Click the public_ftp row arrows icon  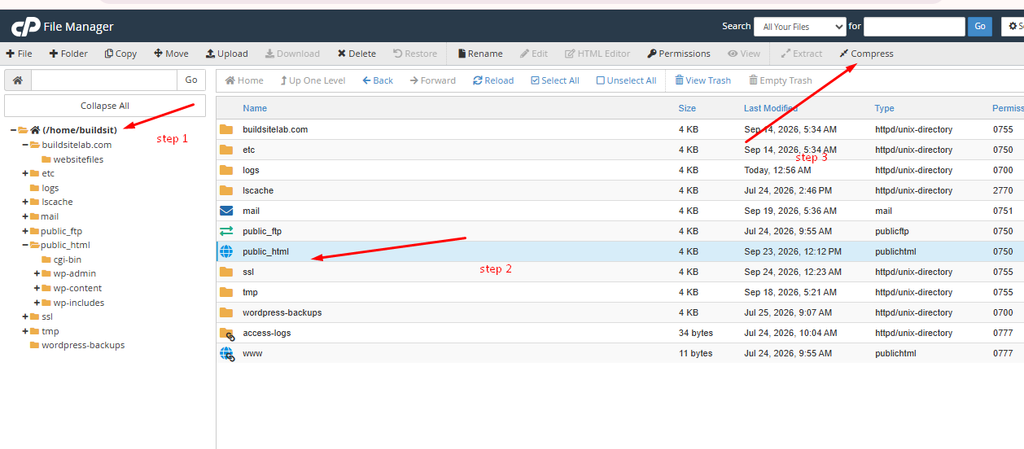pos(227,231)
